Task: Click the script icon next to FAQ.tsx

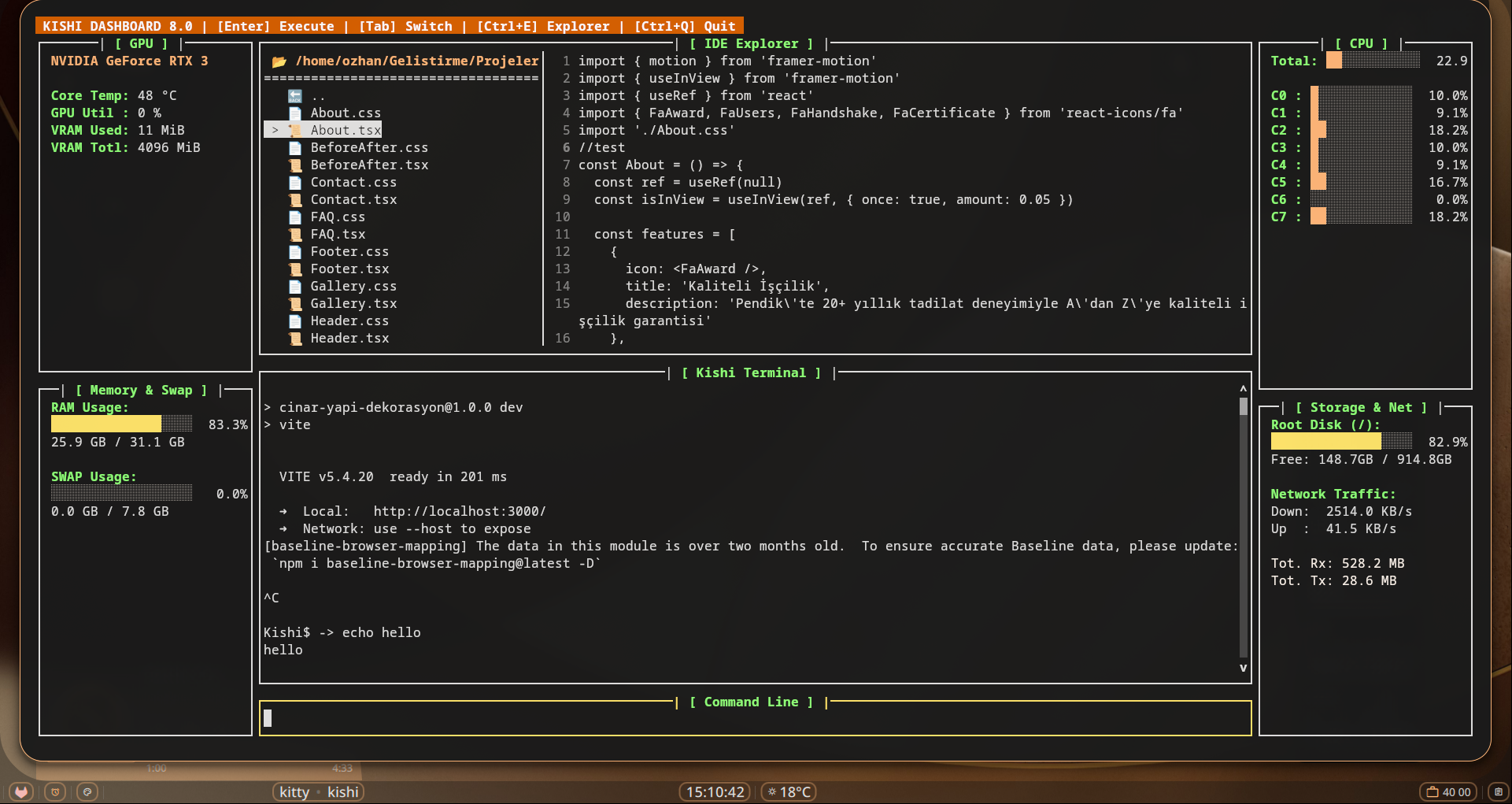Action: coord(295,235)
